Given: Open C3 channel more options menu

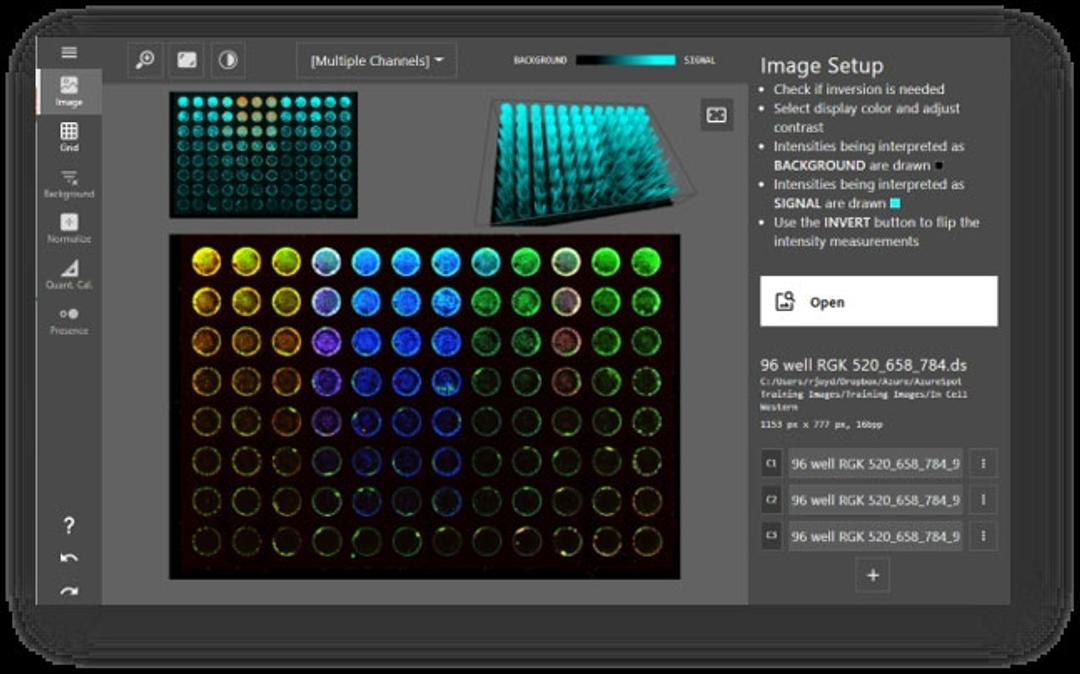Looking at the screenshot, I should pyautogui.click(x=983, y=536).
